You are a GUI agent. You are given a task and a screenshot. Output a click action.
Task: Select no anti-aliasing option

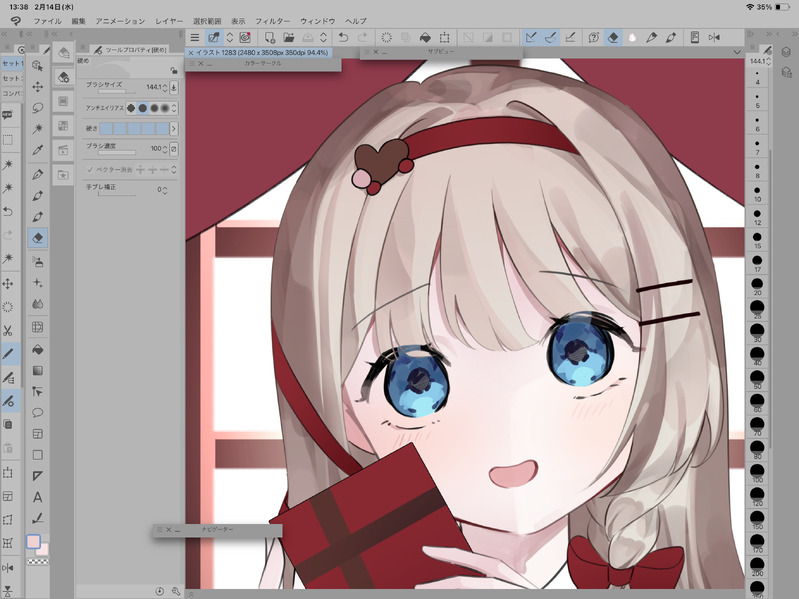pos(131,108)
